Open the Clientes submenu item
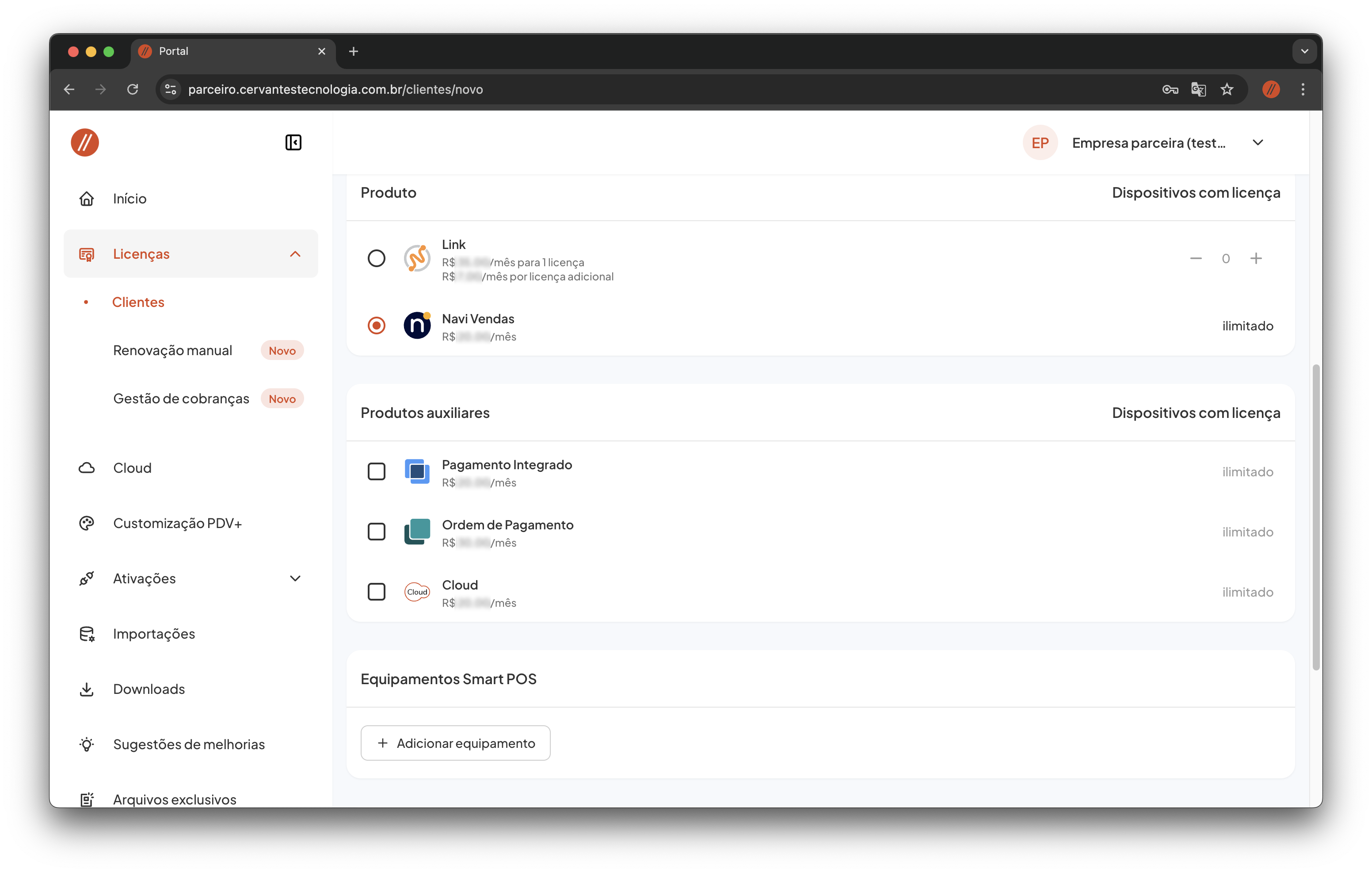This screenshot has height=873, width=1372. (x=138, y=302)
